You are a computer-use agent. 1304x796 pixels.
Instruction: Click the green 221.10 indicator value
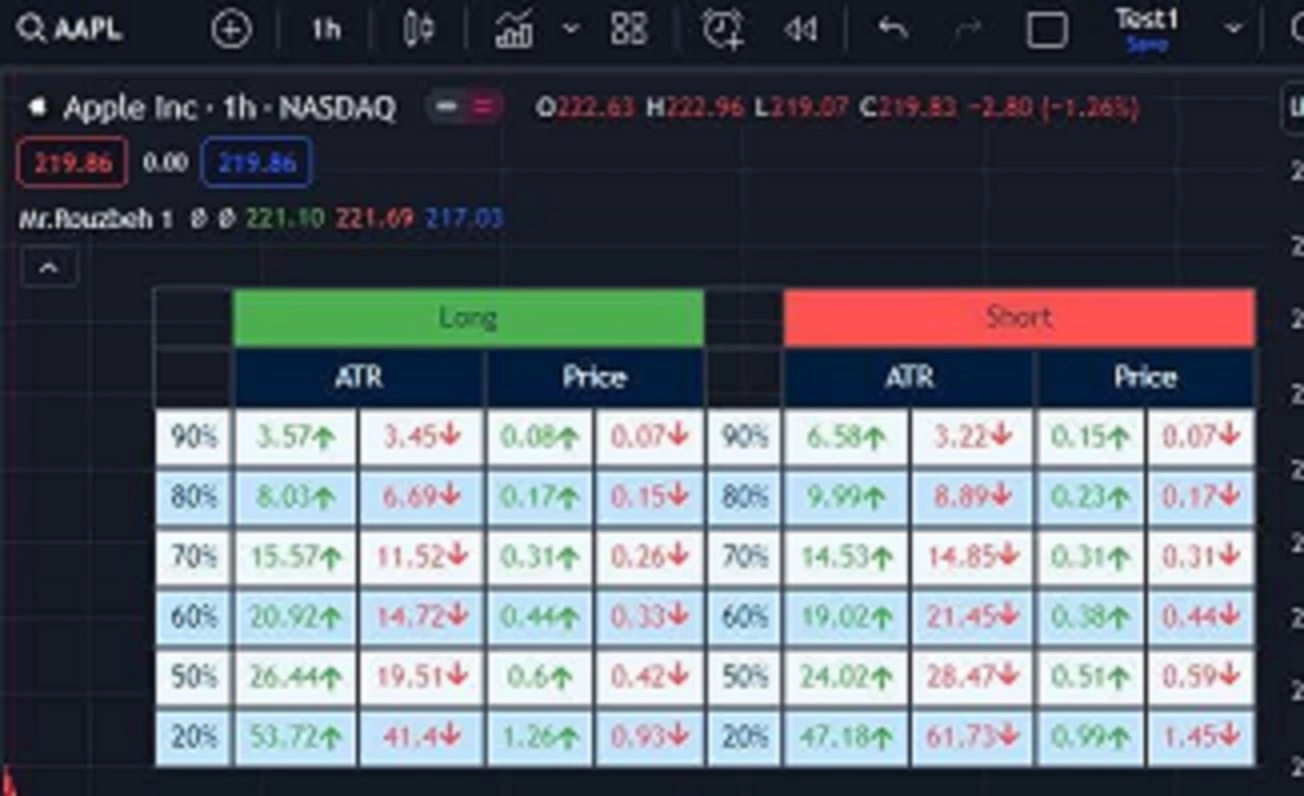coord(285,218)
